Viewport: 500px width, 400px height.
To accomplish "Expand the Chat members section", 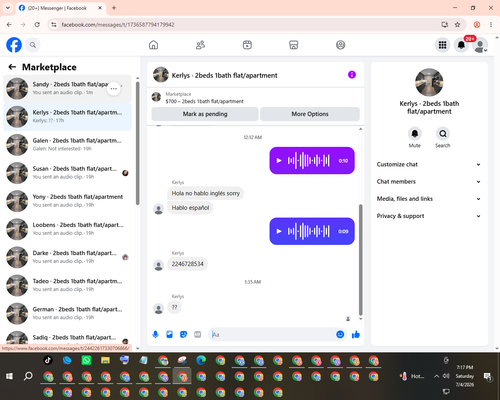I will click(x=429, y=182).
